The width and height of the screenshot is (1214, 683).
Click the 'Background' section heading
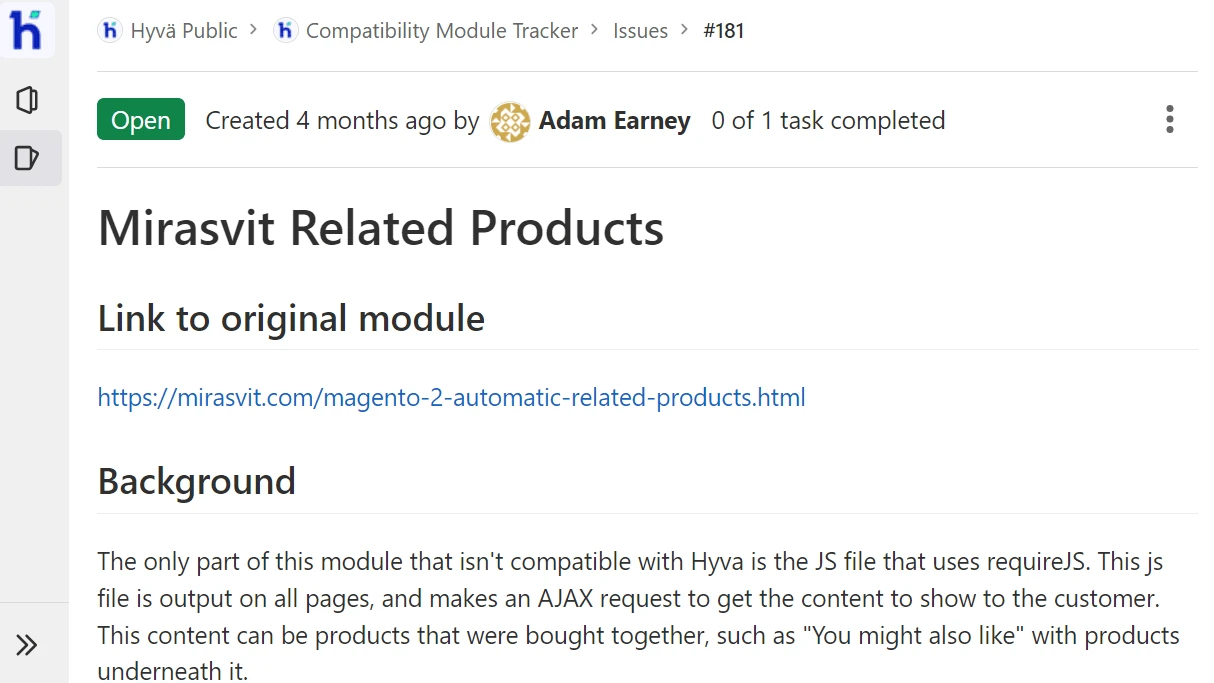(197, 481)
